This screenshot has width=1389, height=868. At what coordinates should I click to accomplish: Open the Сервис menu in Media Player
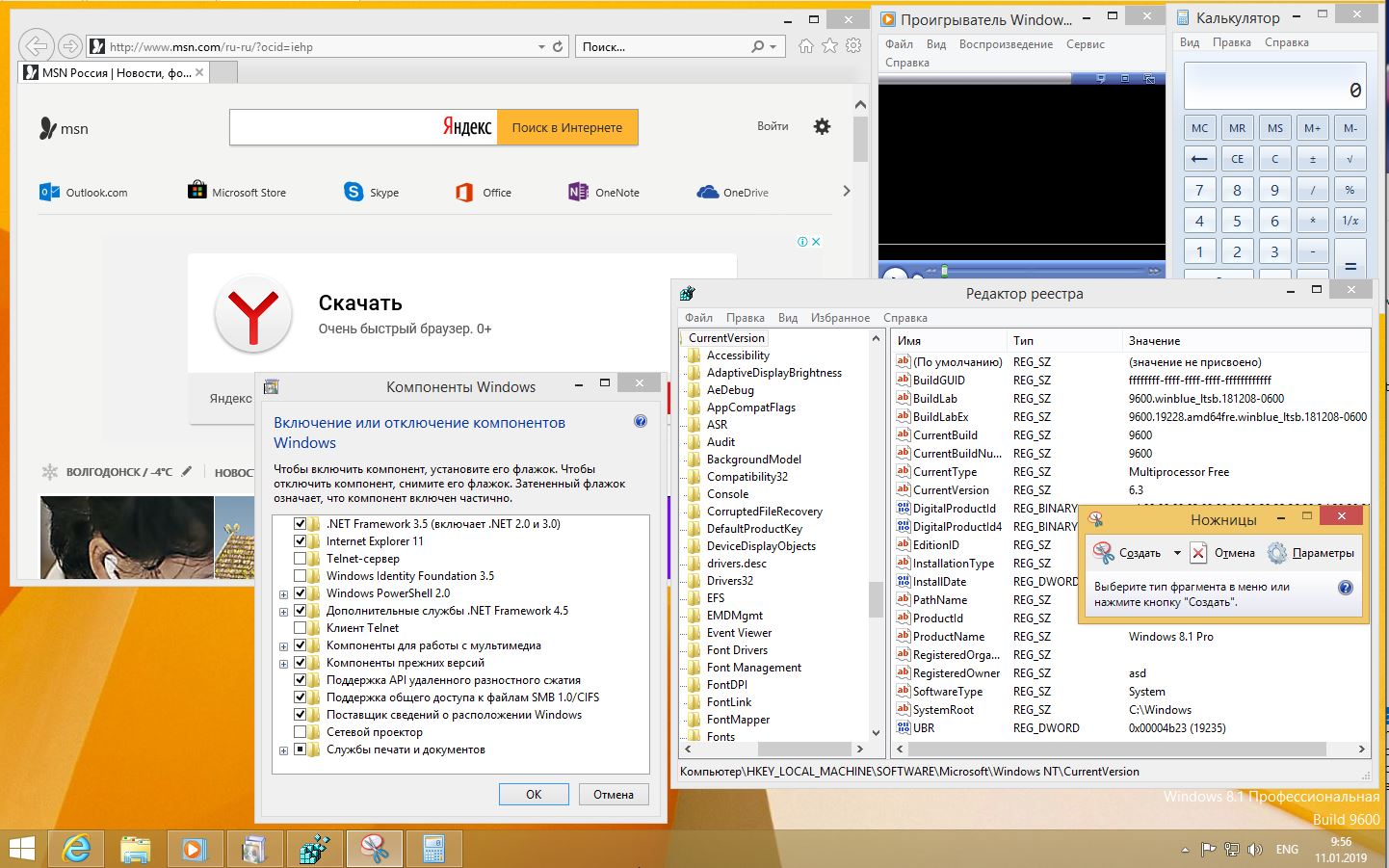click(1086, 44)
